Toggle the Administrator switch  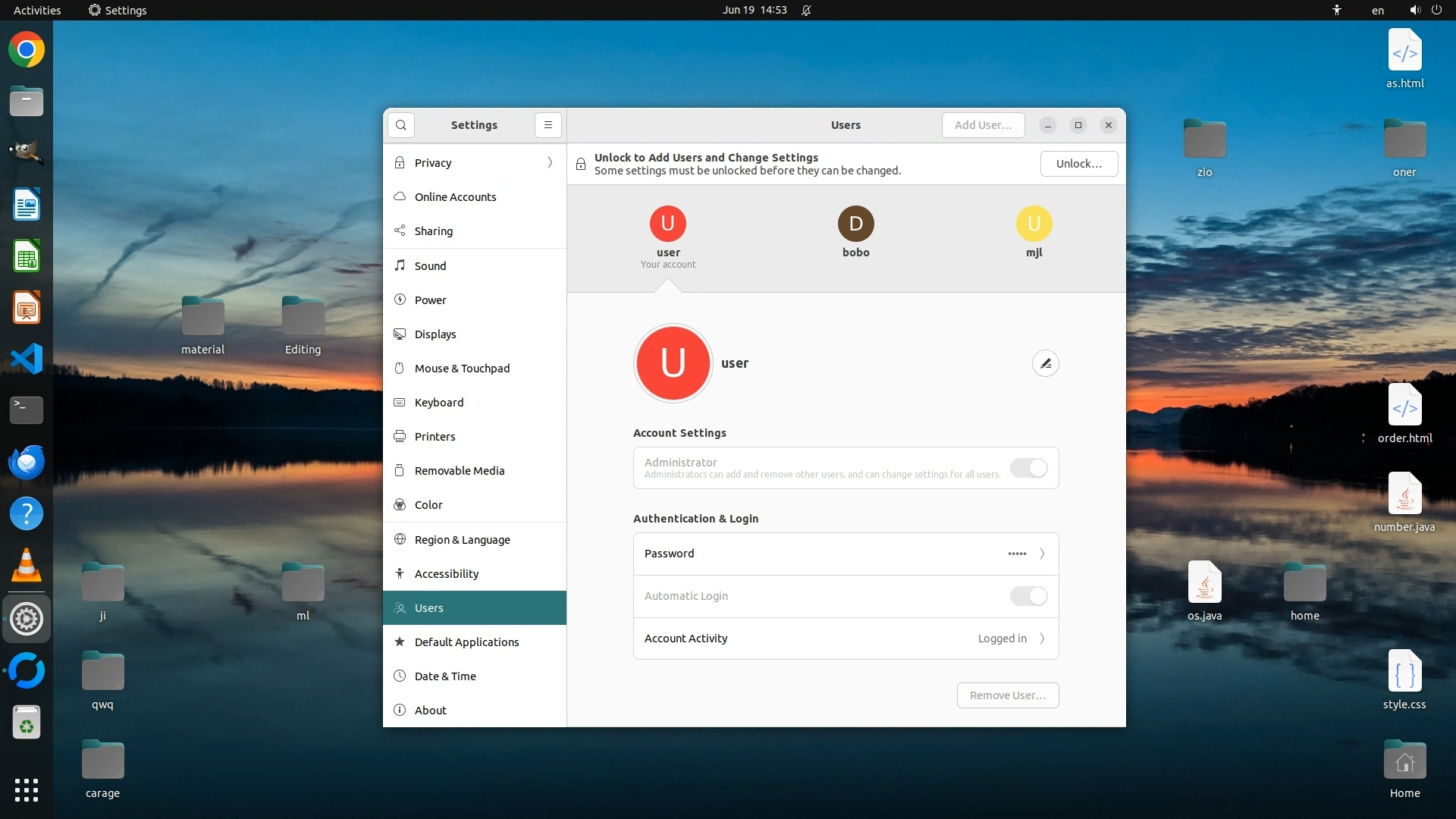[1028, 468]
